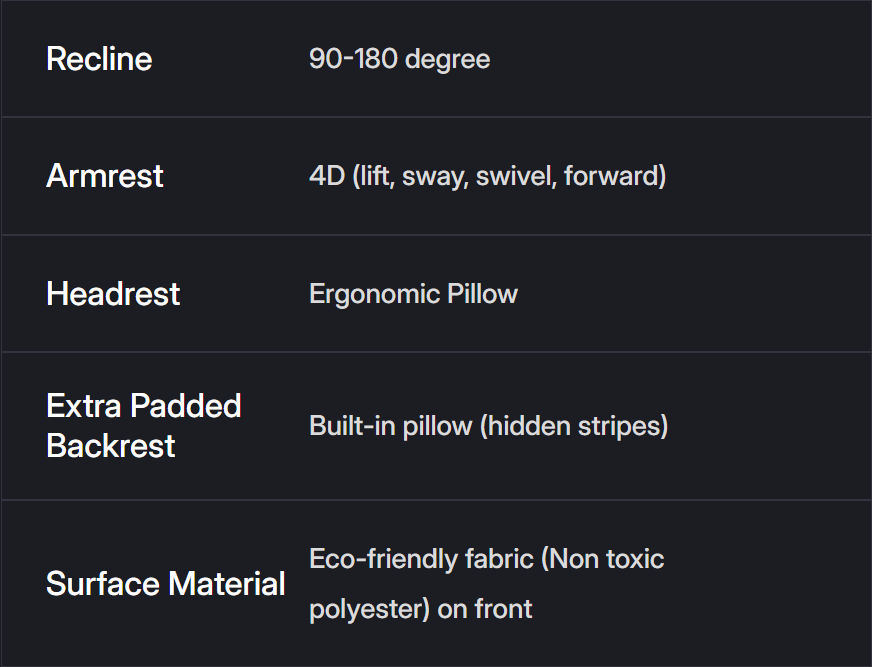Click the word 'Backrest' in the label
The image size is (872, 667).
(111, 446)
